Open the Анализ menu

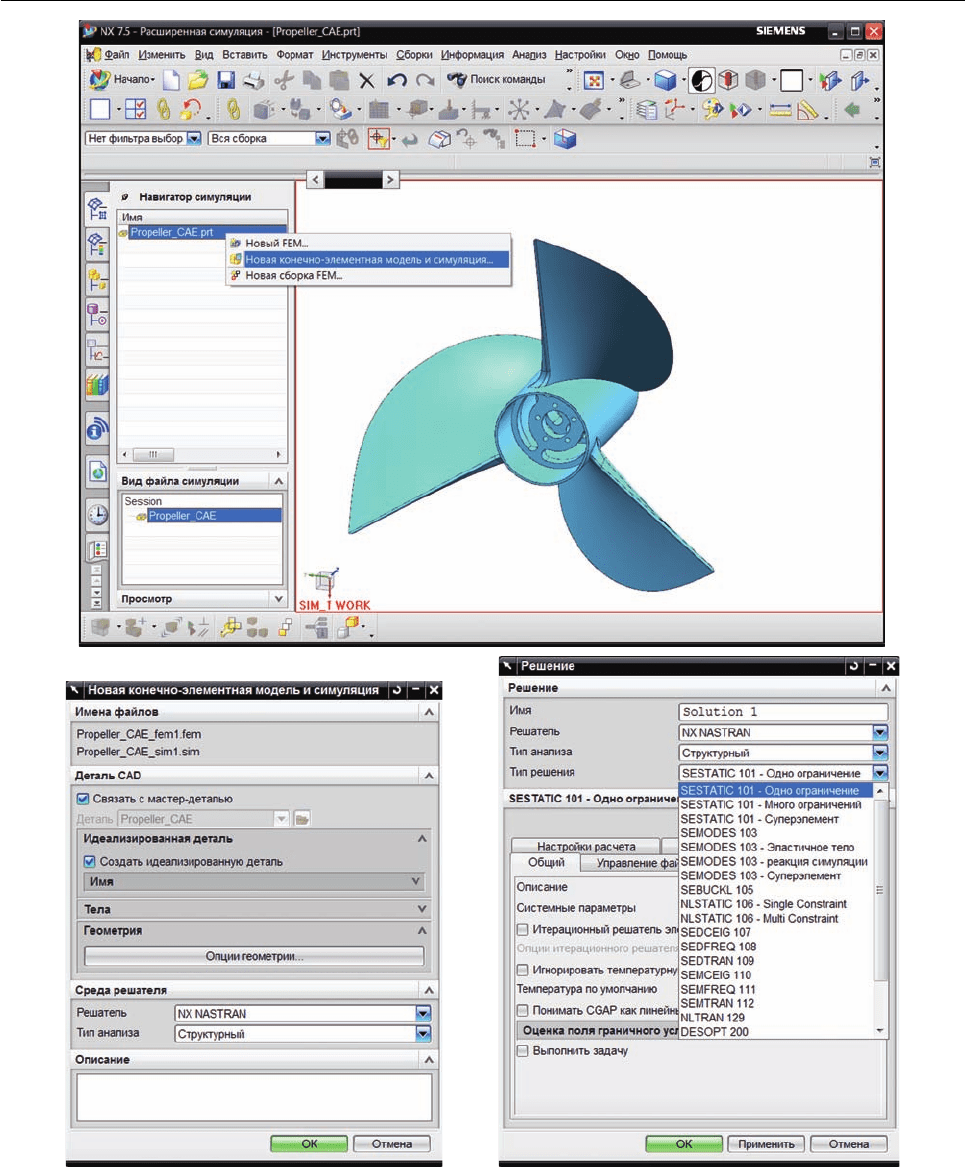coord(529,55)
